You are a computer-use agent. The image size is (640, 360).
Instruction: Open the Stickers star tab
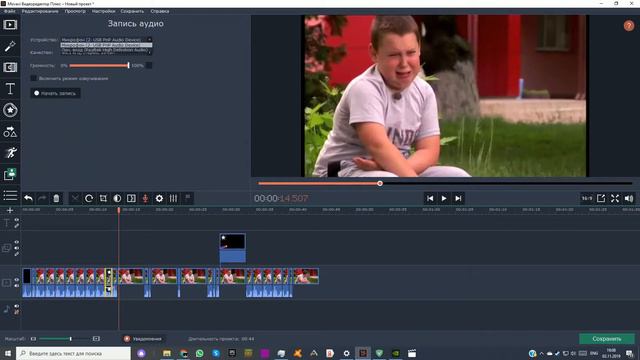point(10,110)
